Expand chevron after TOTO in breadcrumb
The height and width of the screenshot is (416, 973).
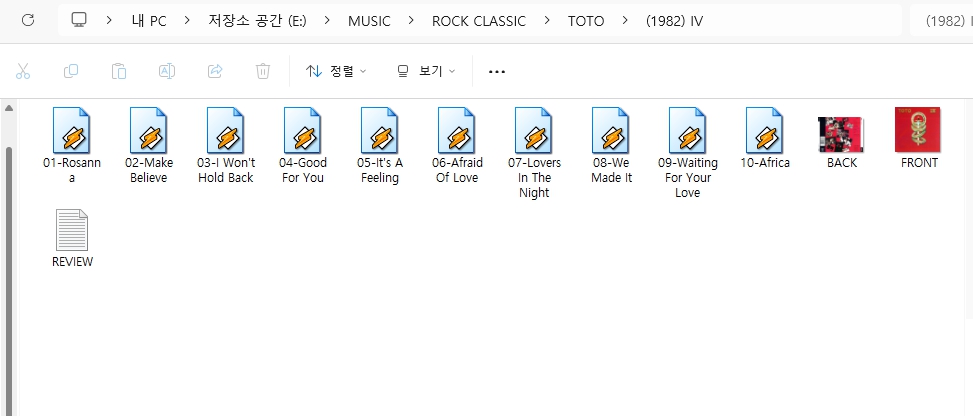pos(625,21)
